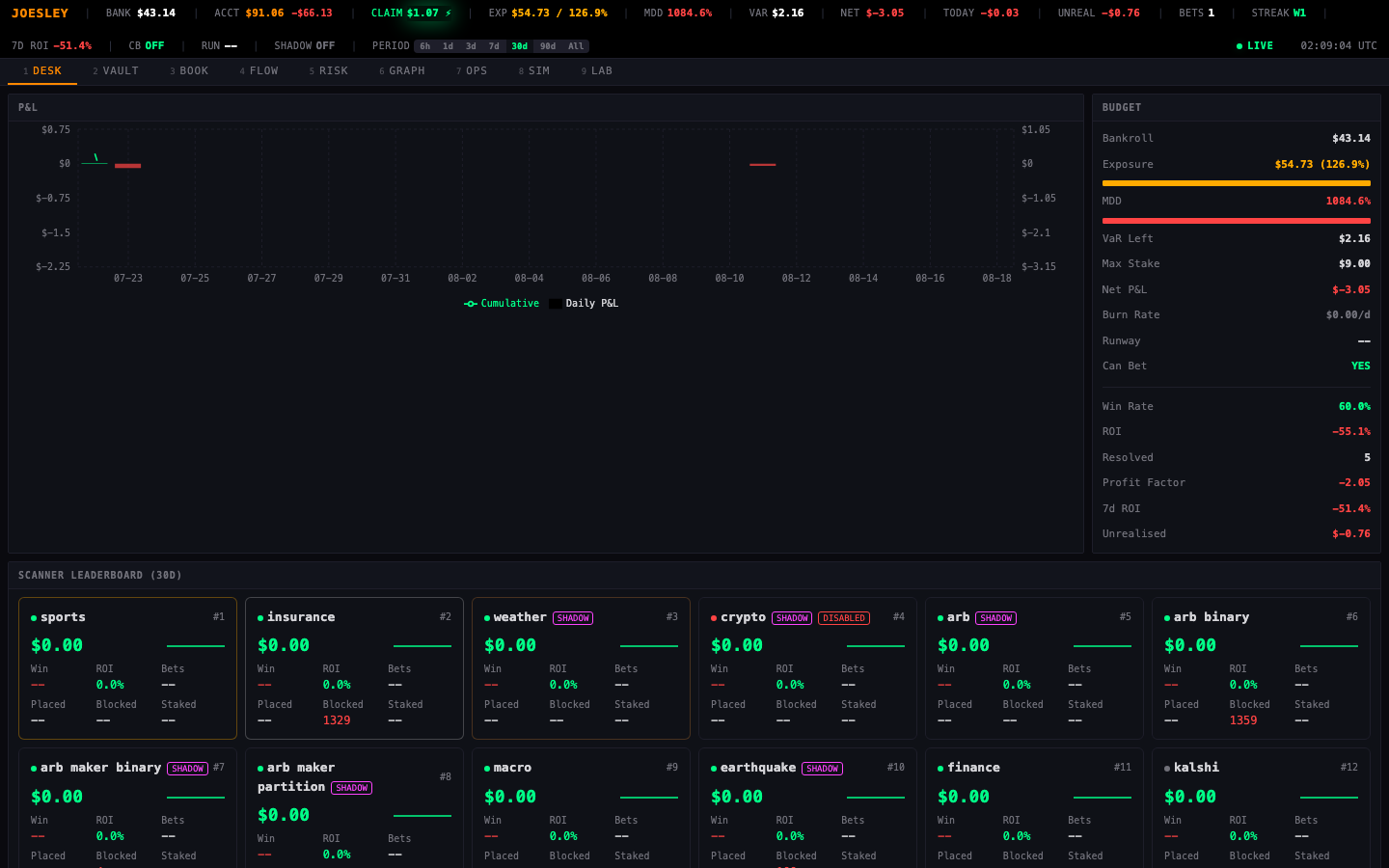Open the sports scanner card
Viewport: 1389px width, 868px height.
tap(127, 668)
